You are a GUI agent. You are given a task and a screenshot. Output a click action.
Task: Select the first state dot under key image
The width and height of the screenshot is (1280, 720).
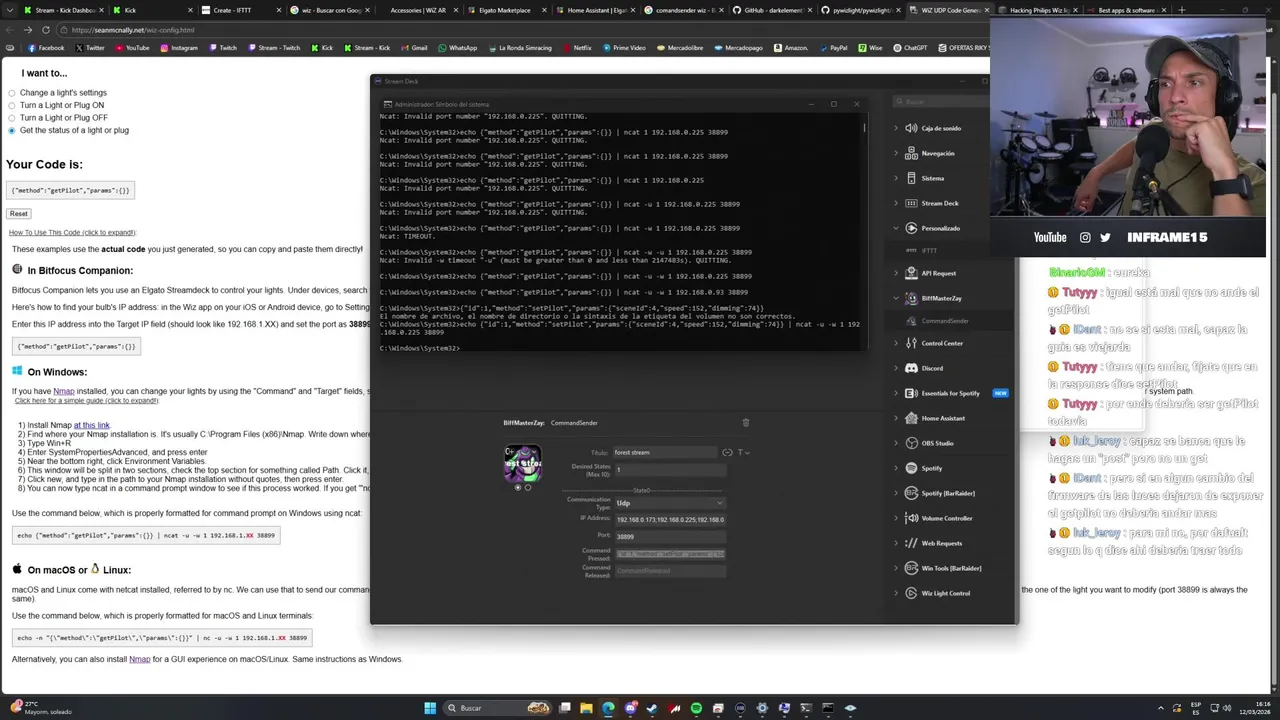[517, 487]
